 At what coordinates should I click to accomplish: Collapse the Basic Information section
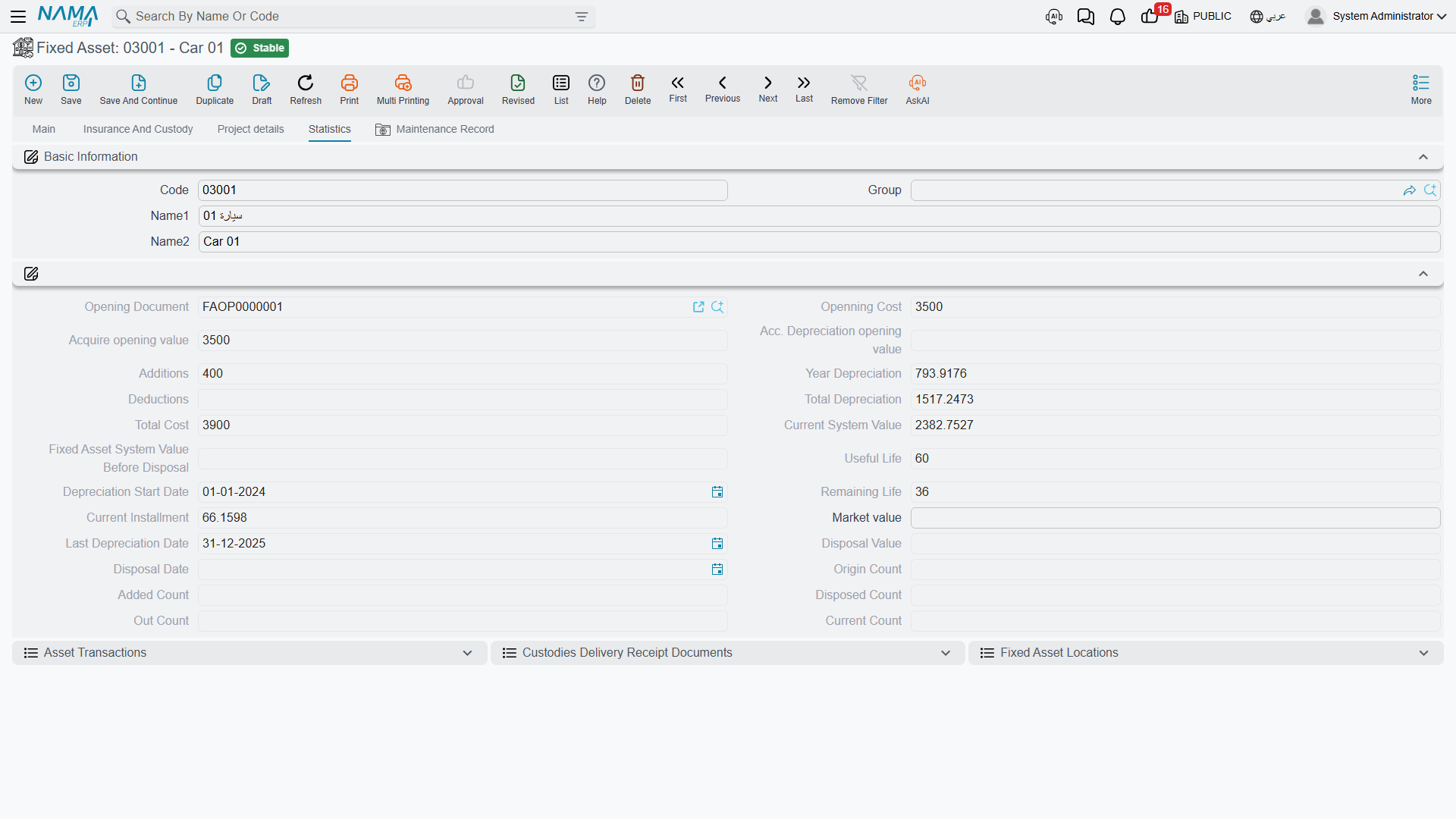(x=1423, y=157)
